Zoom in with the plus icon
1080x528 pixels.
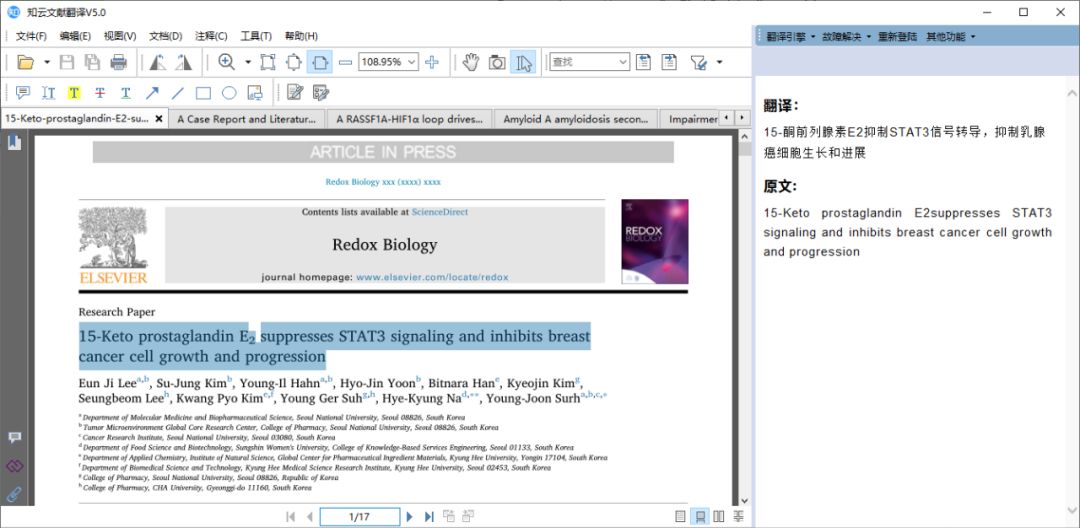[432, 63]
